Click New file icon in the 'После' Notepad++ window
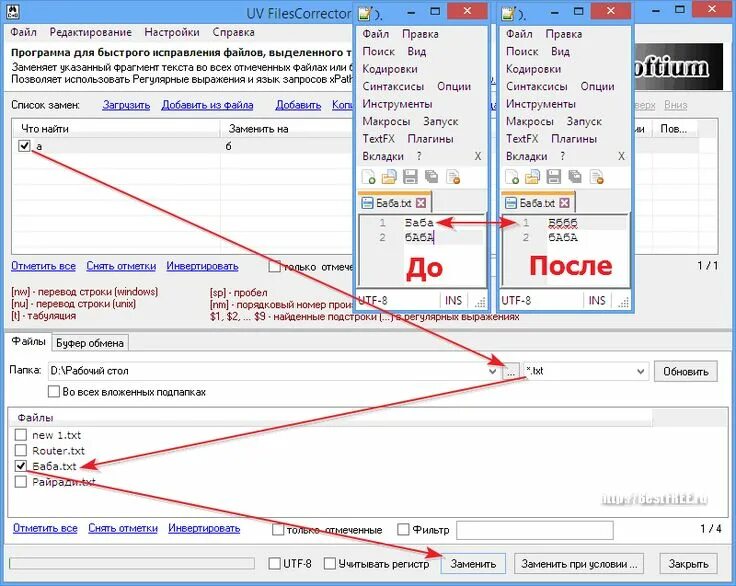736x586 pixels. (512, 177)
